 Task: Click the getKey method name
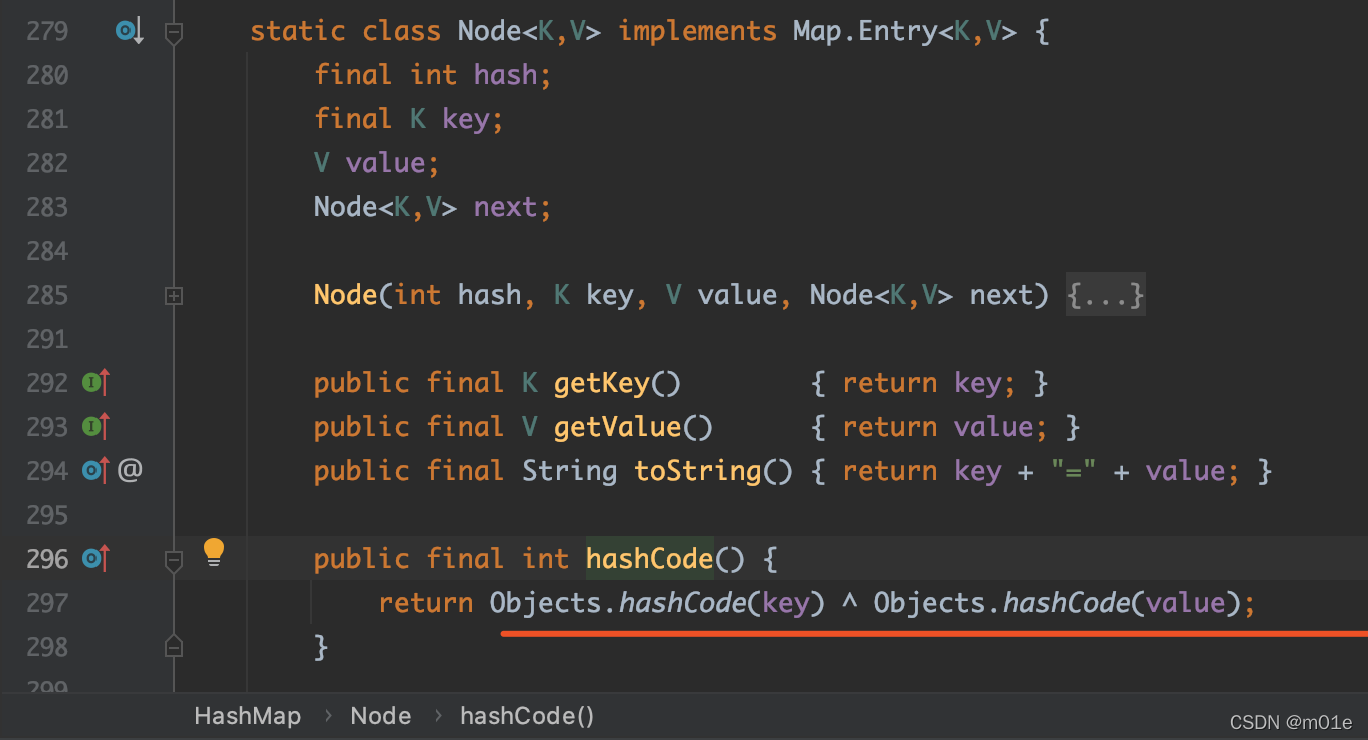tap(602, 383)
